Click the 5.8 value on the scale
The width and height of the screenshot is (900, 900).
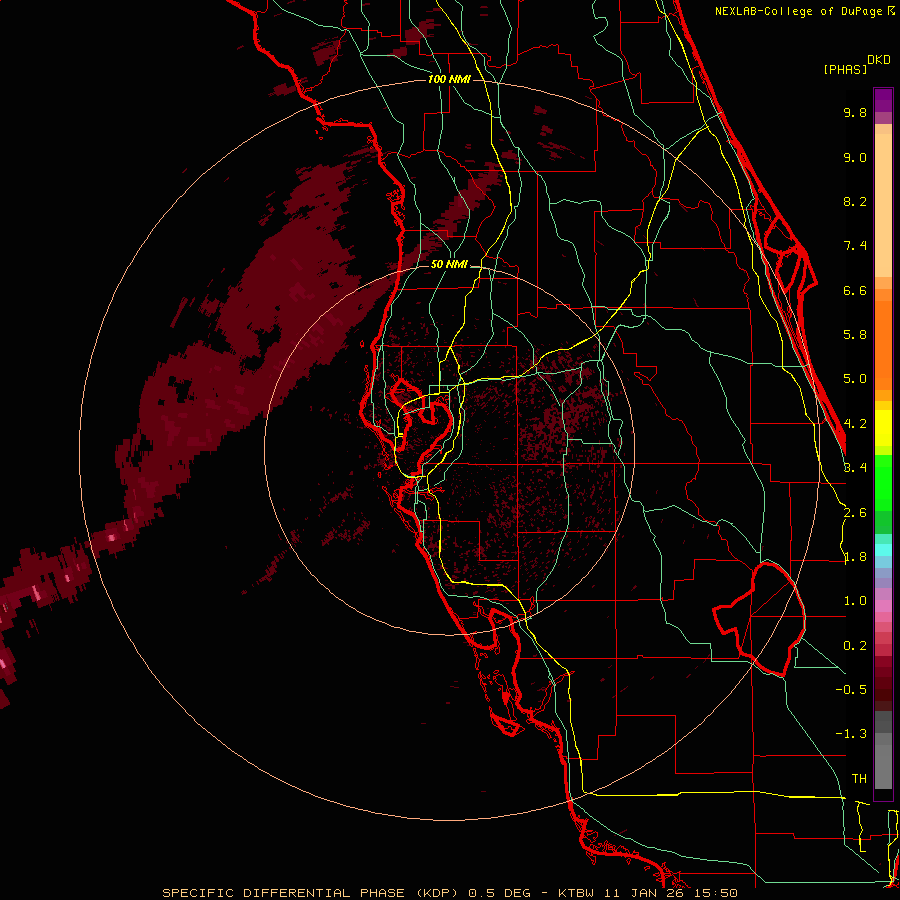tap(855, 335)
